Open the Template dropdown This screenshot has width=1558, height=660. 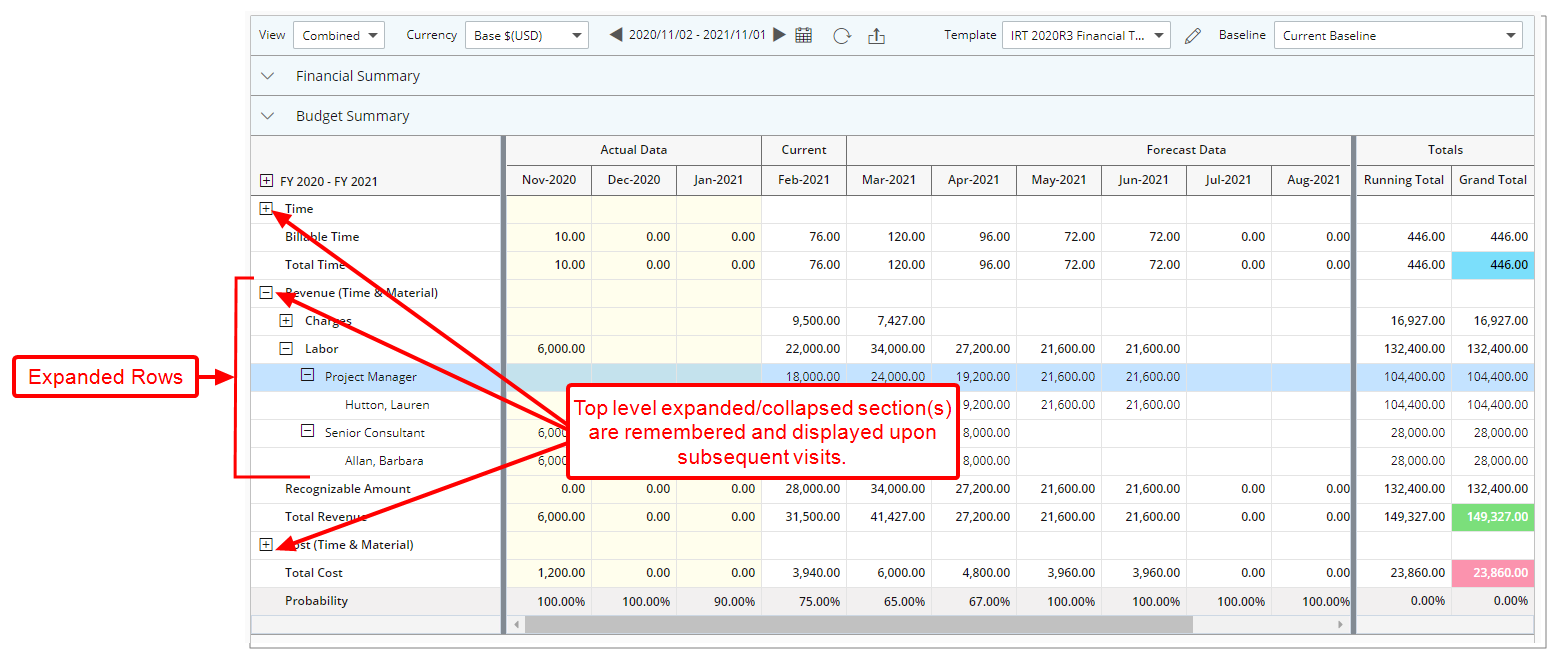(x=1086, y=35)
